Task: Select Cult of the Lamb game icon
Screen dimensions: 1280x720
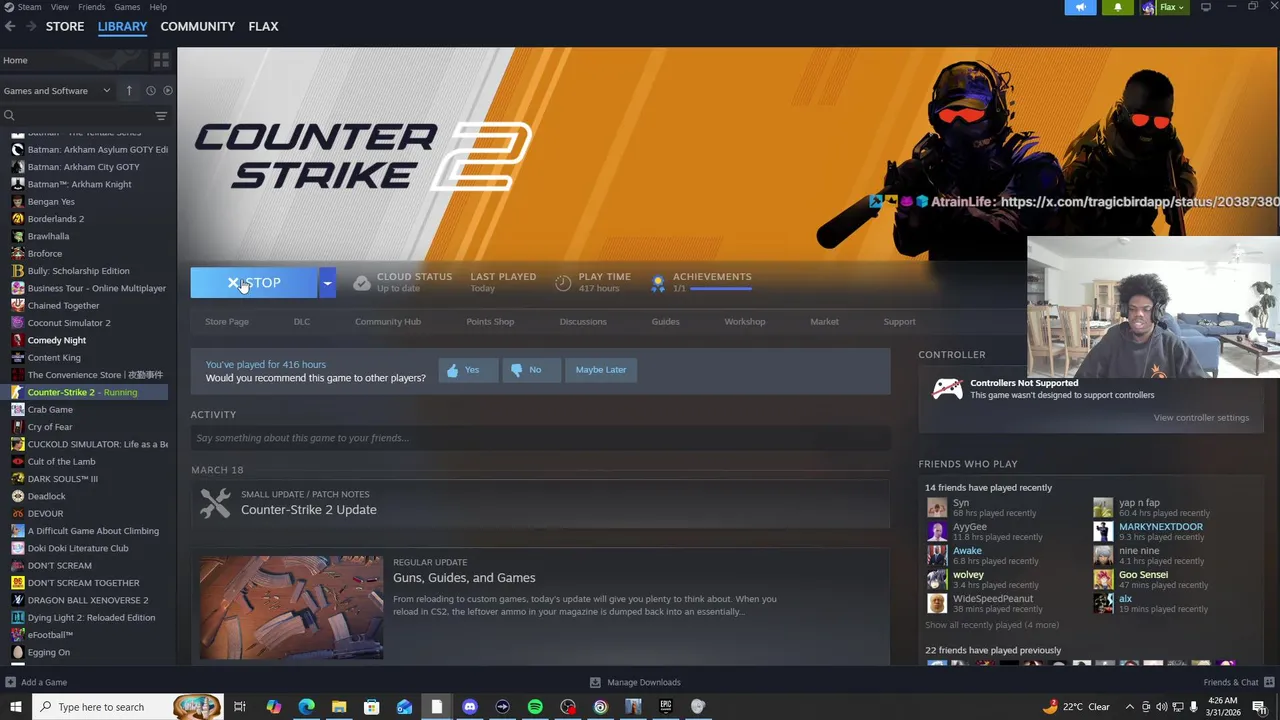Action: pos(17,461)
